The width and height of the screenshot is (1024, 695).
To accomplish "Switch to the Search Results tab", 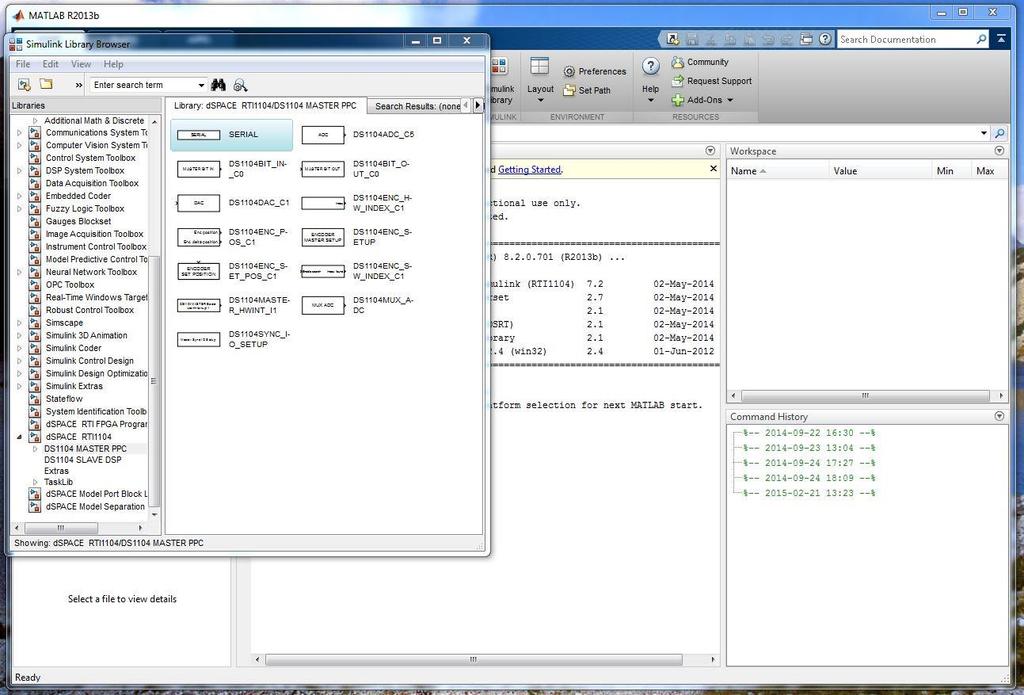I will [418, 106].
